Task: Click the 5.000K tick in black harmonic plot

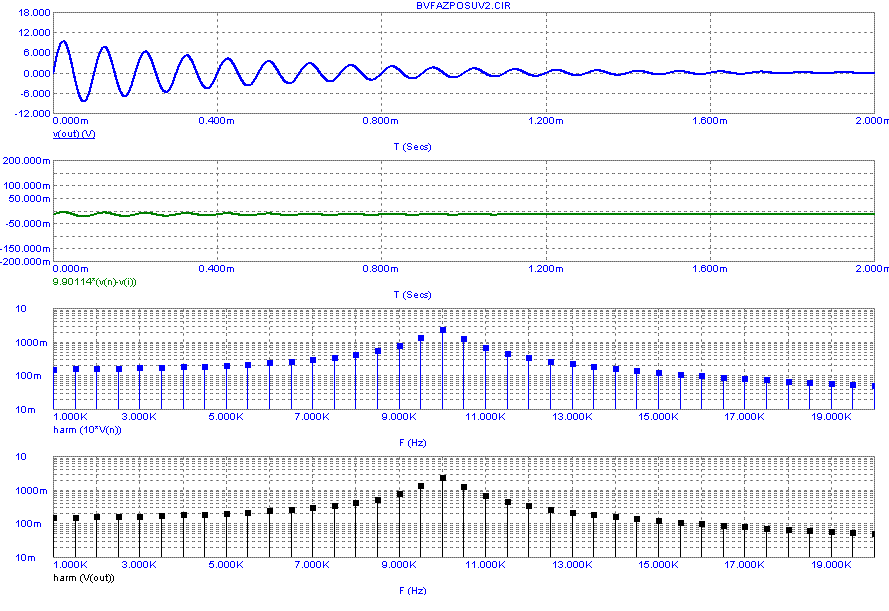Action: (226, 565)
